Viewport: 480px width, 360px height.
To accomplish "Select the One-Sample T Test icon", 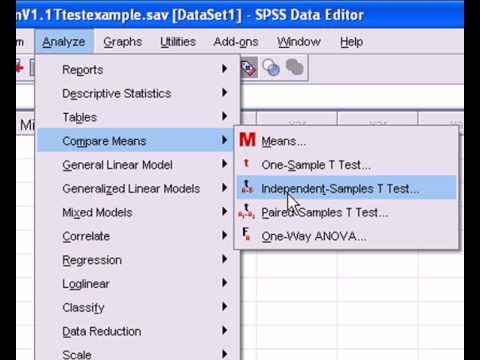I will coord(246,164).
